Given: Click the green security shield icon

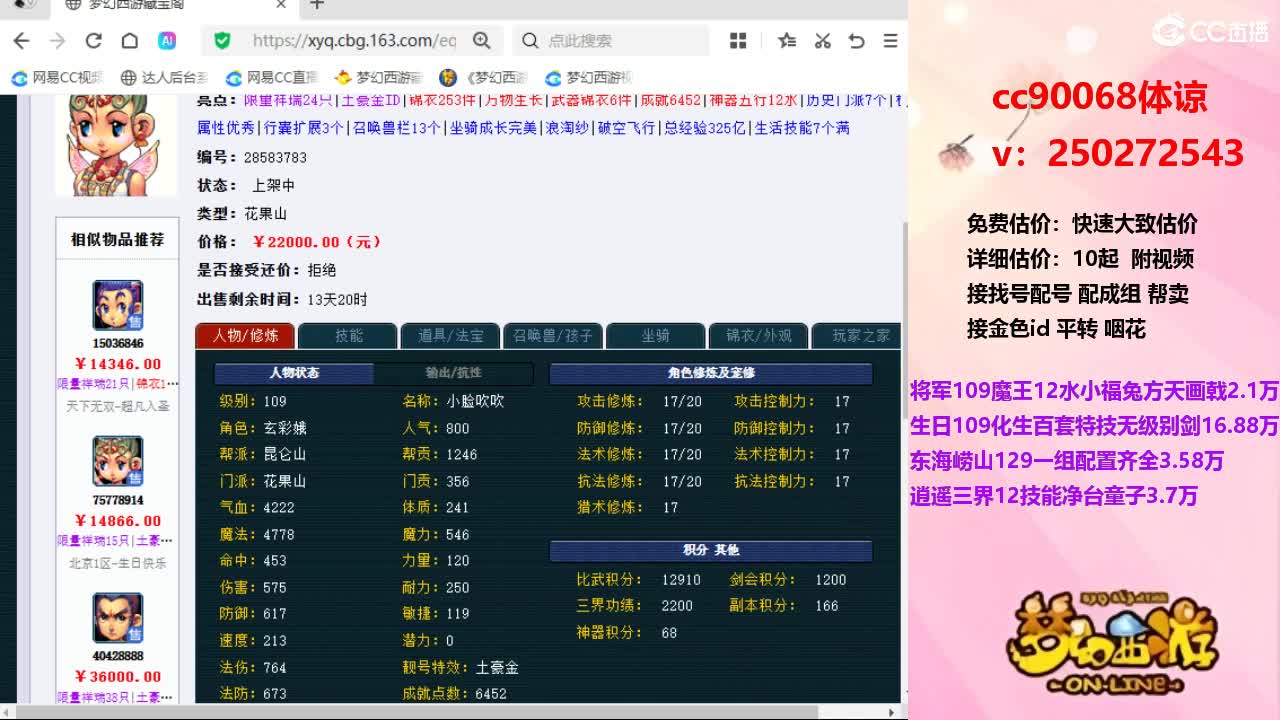Looking at the screenshot, I should [222, 41].
